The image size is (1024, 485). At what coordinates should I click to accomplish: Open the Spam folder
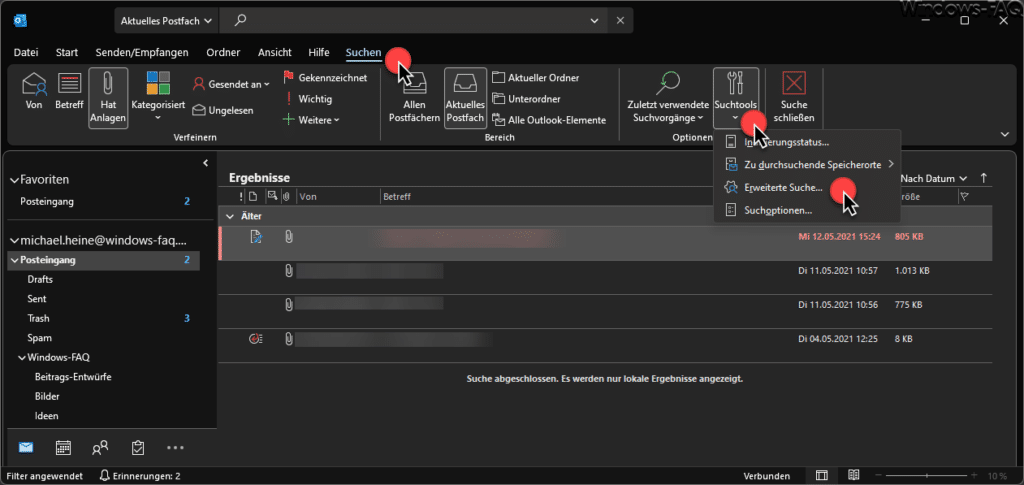click(39, 338)
